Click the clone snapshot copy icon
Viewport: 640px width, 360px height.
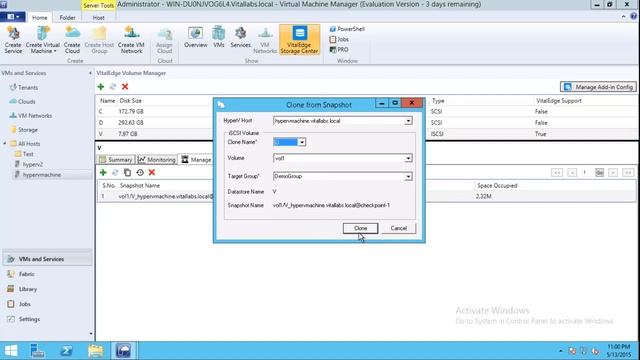(127, 173)
